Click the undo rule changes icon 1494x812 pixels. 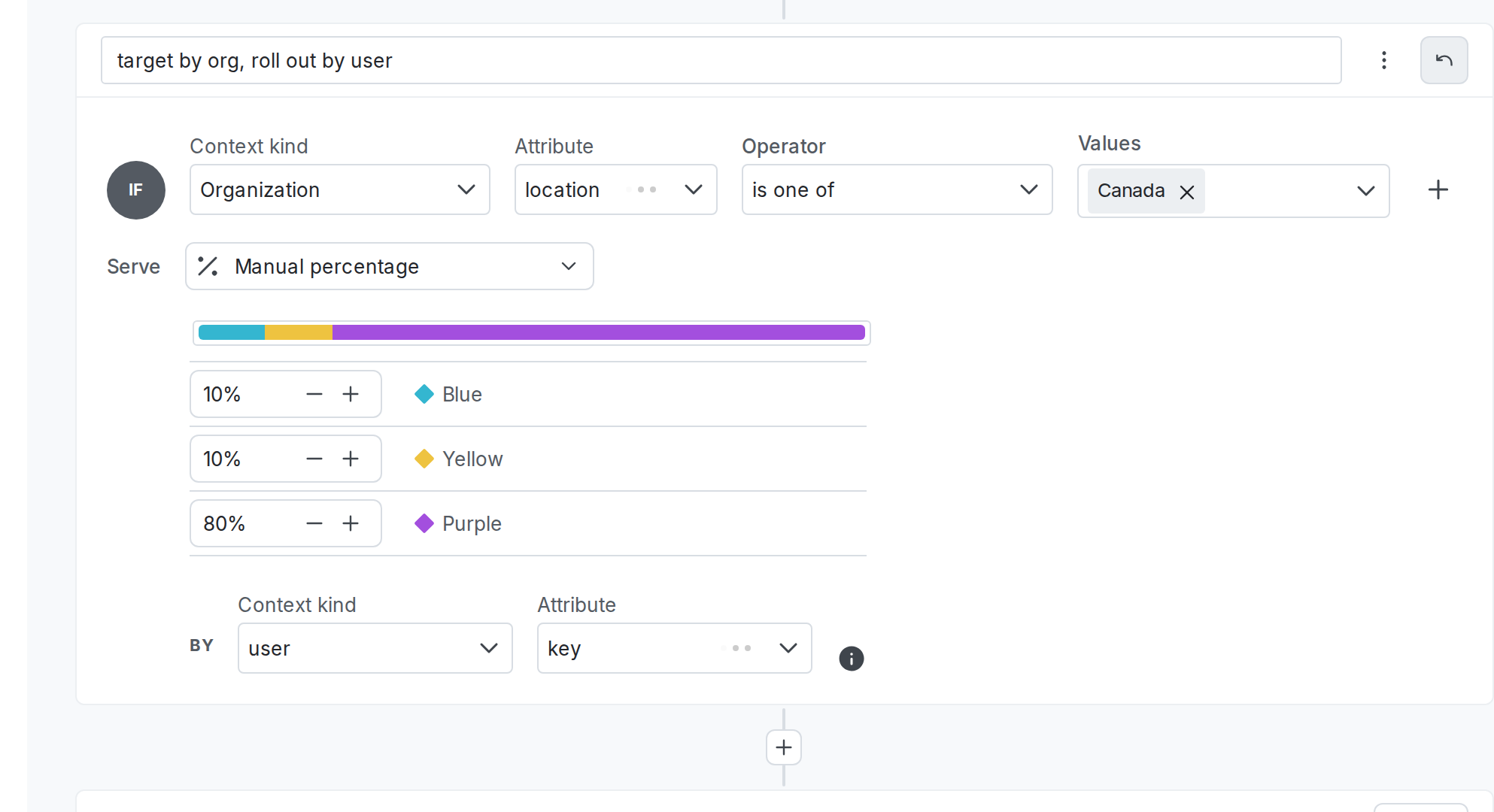[x=1444, y=60]
